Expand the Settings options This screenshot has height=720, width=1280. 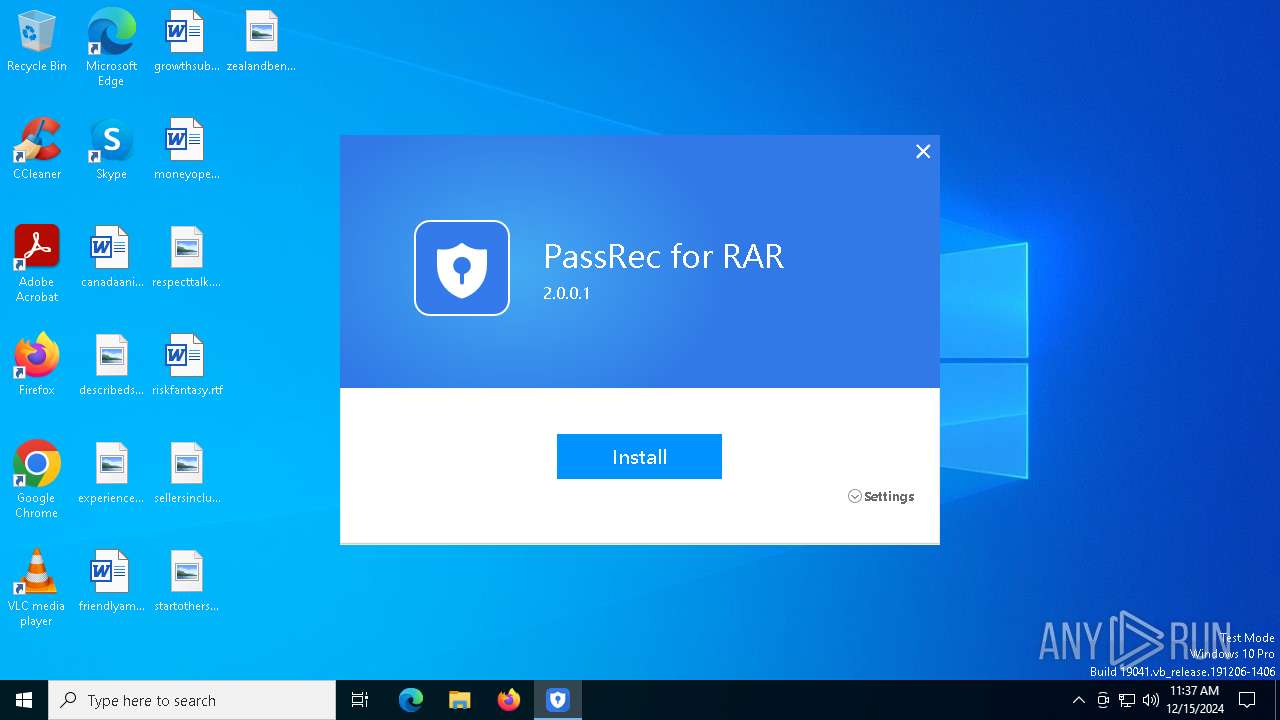(881, 496)
